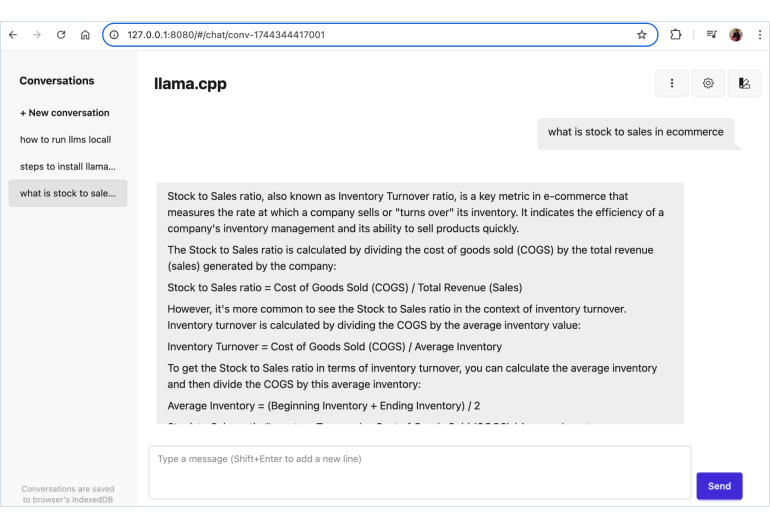Click the browser forward arrow
The width and height of the screenshot is (770, 528).
tap(37, 35)
